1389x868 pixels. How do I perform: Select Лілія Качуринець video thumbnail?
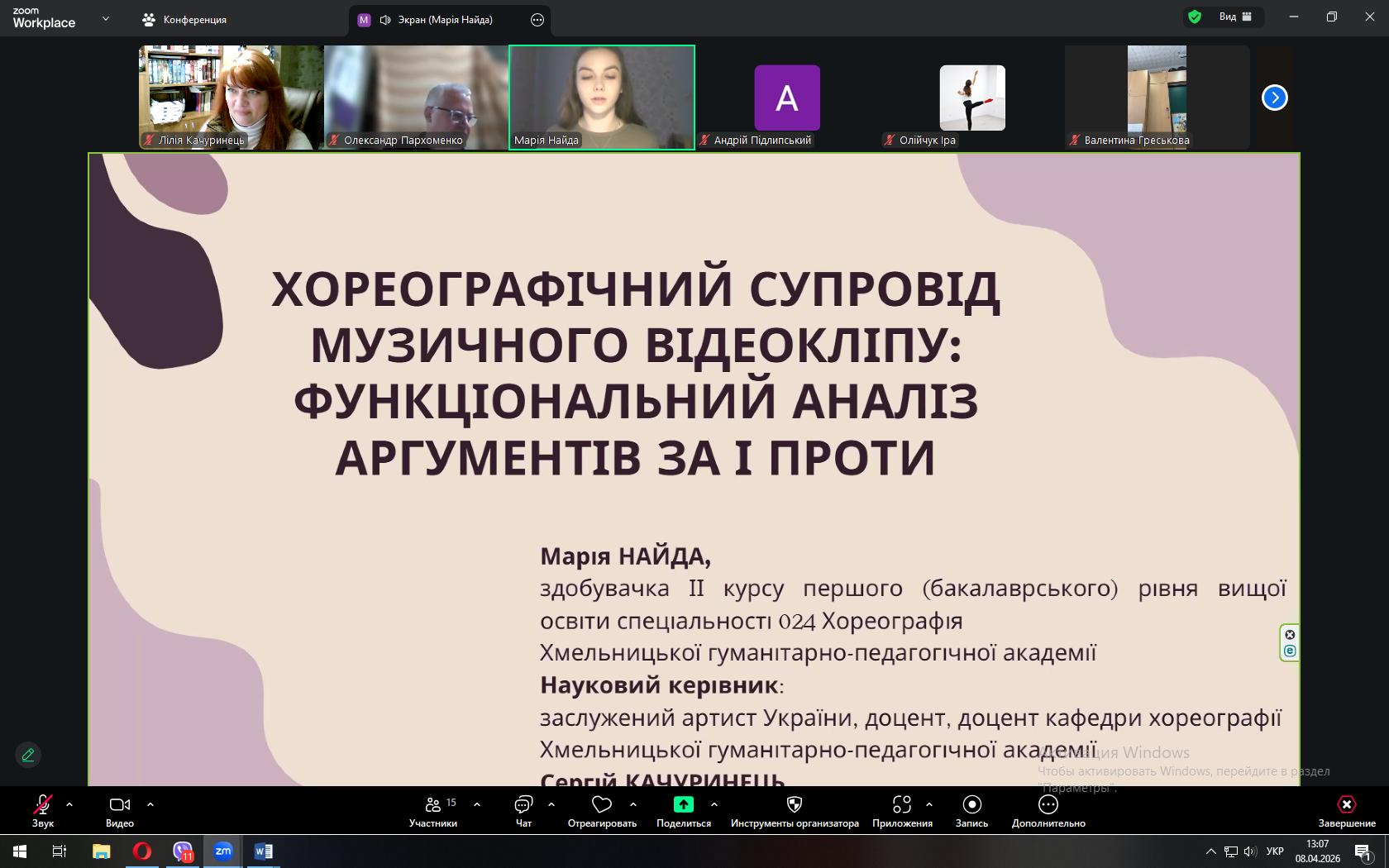(231, 97)
